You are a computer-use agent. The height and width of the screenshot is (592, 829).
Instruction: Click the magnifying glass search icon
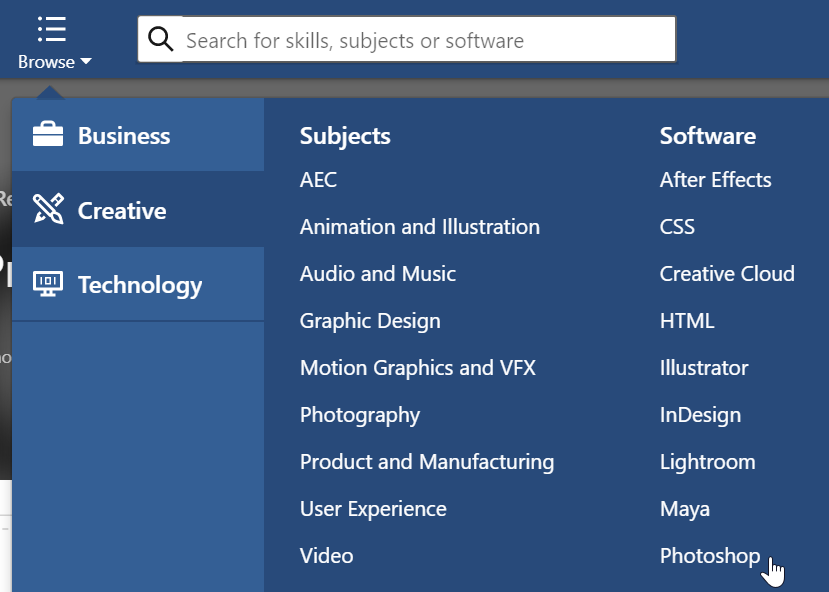(x=161, y=40)
